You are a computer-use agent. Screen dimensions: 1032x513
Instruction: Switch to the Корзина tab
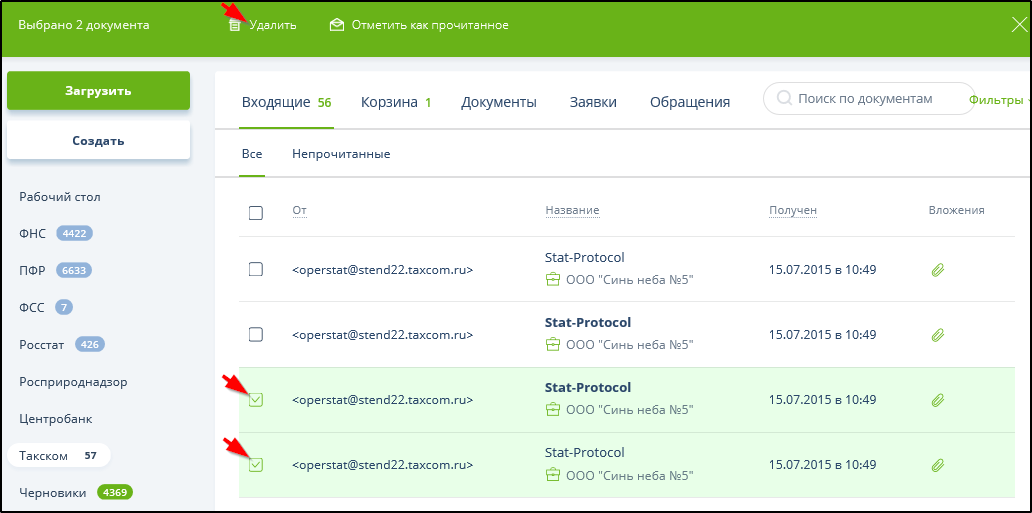[395, 102]
